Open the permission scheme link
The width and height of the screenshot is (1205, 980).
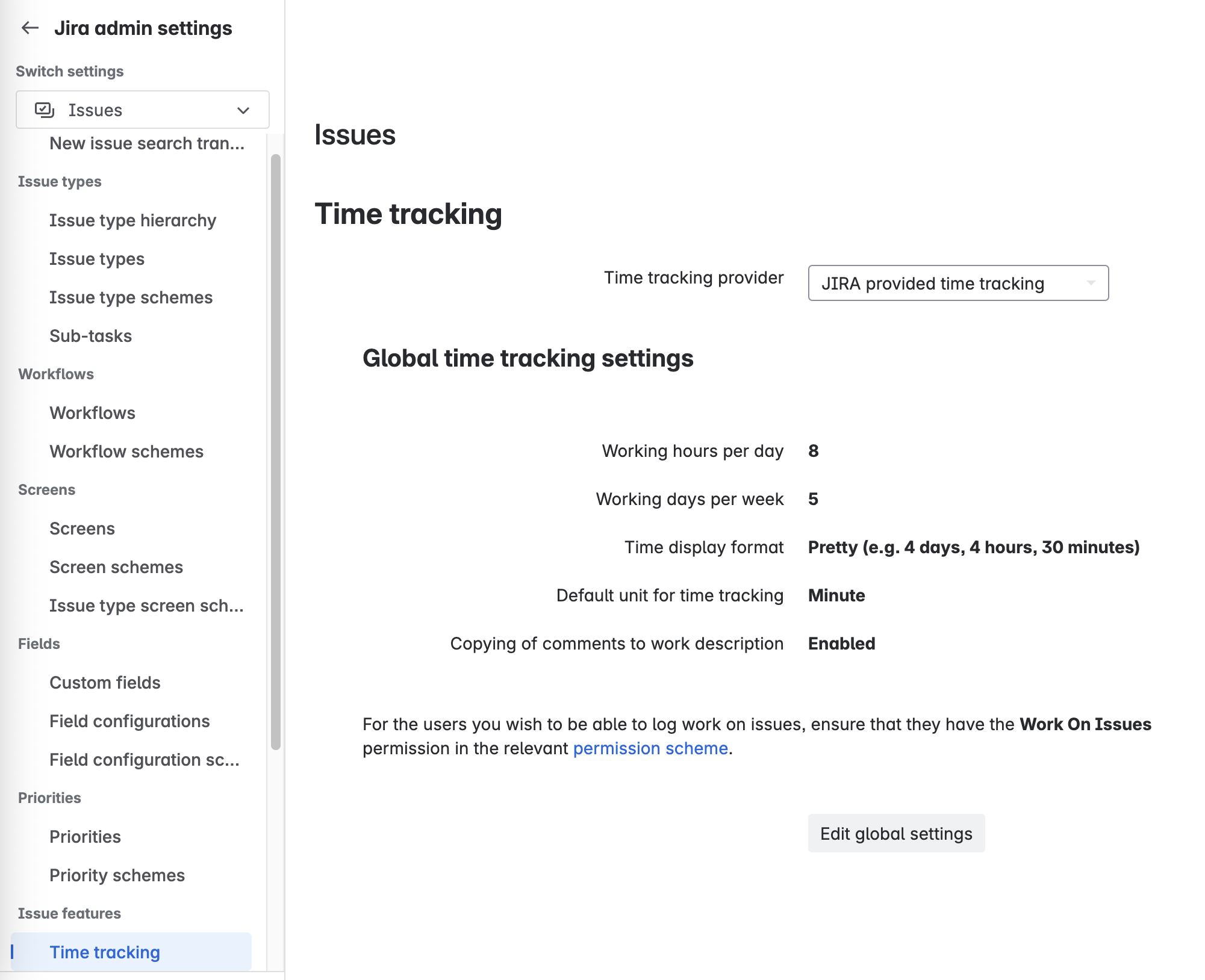click(649, 748)
